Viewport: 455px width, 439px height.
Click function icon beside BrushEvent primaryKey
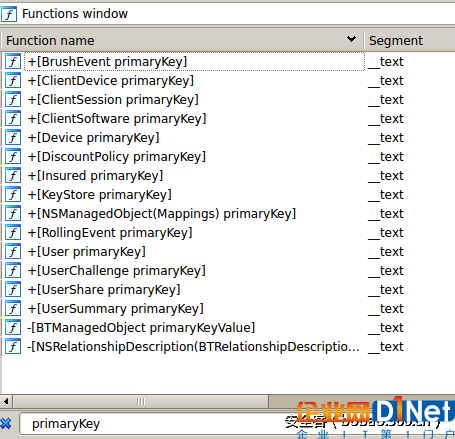point(13,61)
